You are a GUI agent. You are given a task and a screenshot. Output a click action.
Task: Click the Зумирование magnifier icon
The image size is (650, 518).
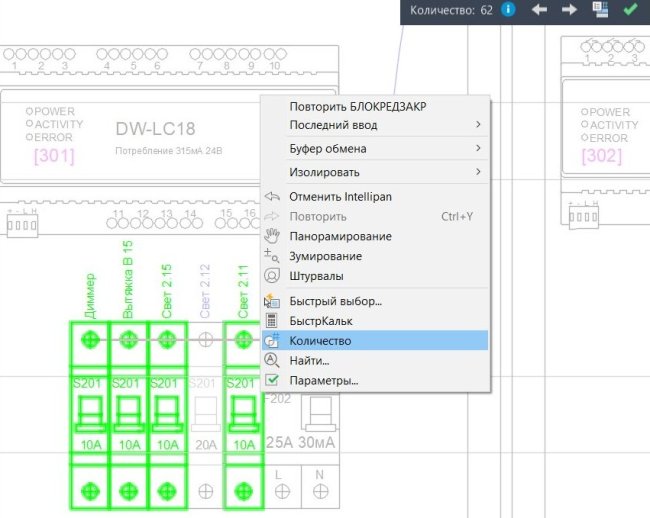tap(272, 257)
